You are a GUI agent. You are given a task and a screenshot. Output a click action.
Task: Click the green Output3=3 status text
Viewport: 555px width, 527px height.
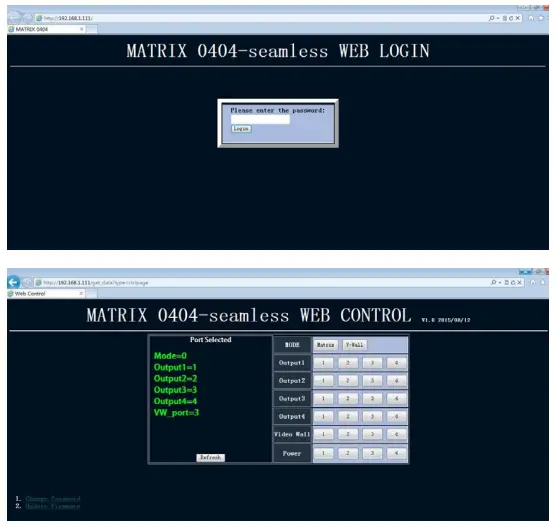tap(175, 390)
